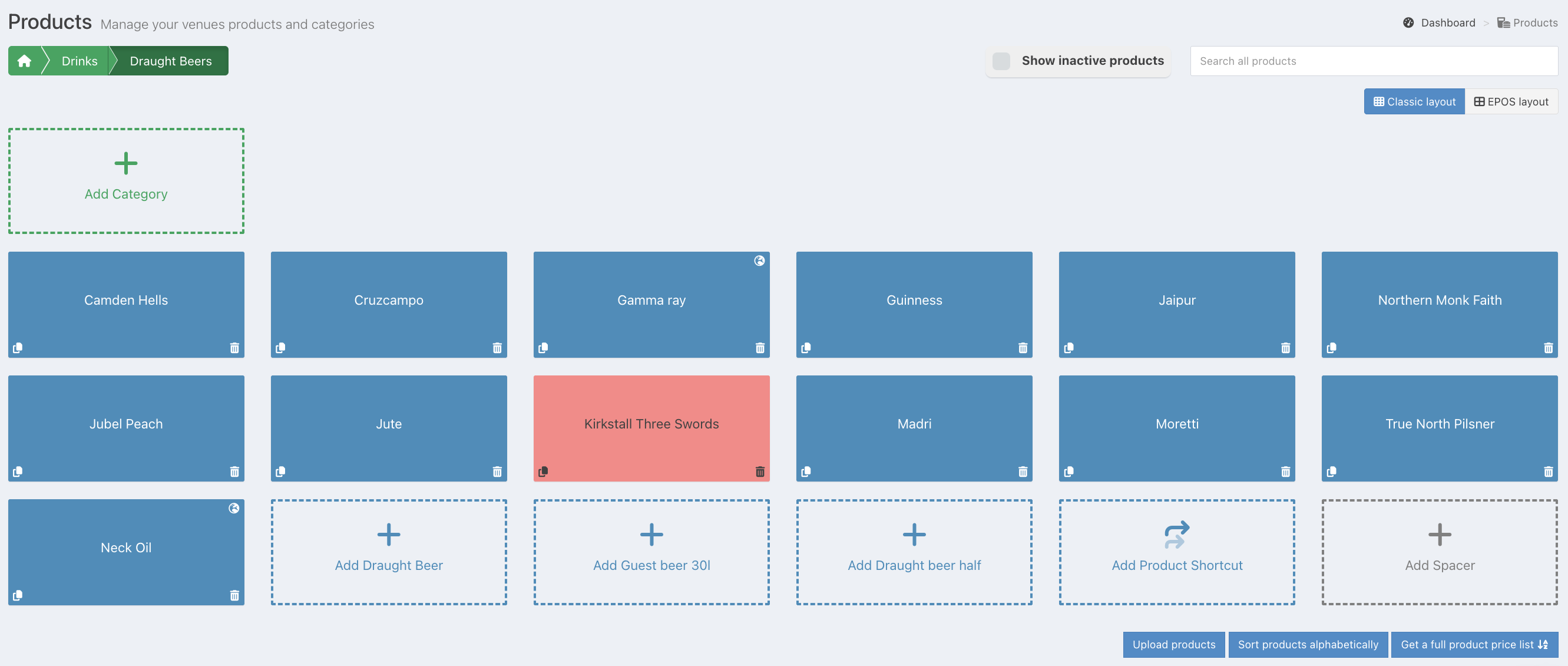Viewport: 1568px width, 666px height.
Task: Delete the Northern Monk Faith product
Action: click(1549, 348)
